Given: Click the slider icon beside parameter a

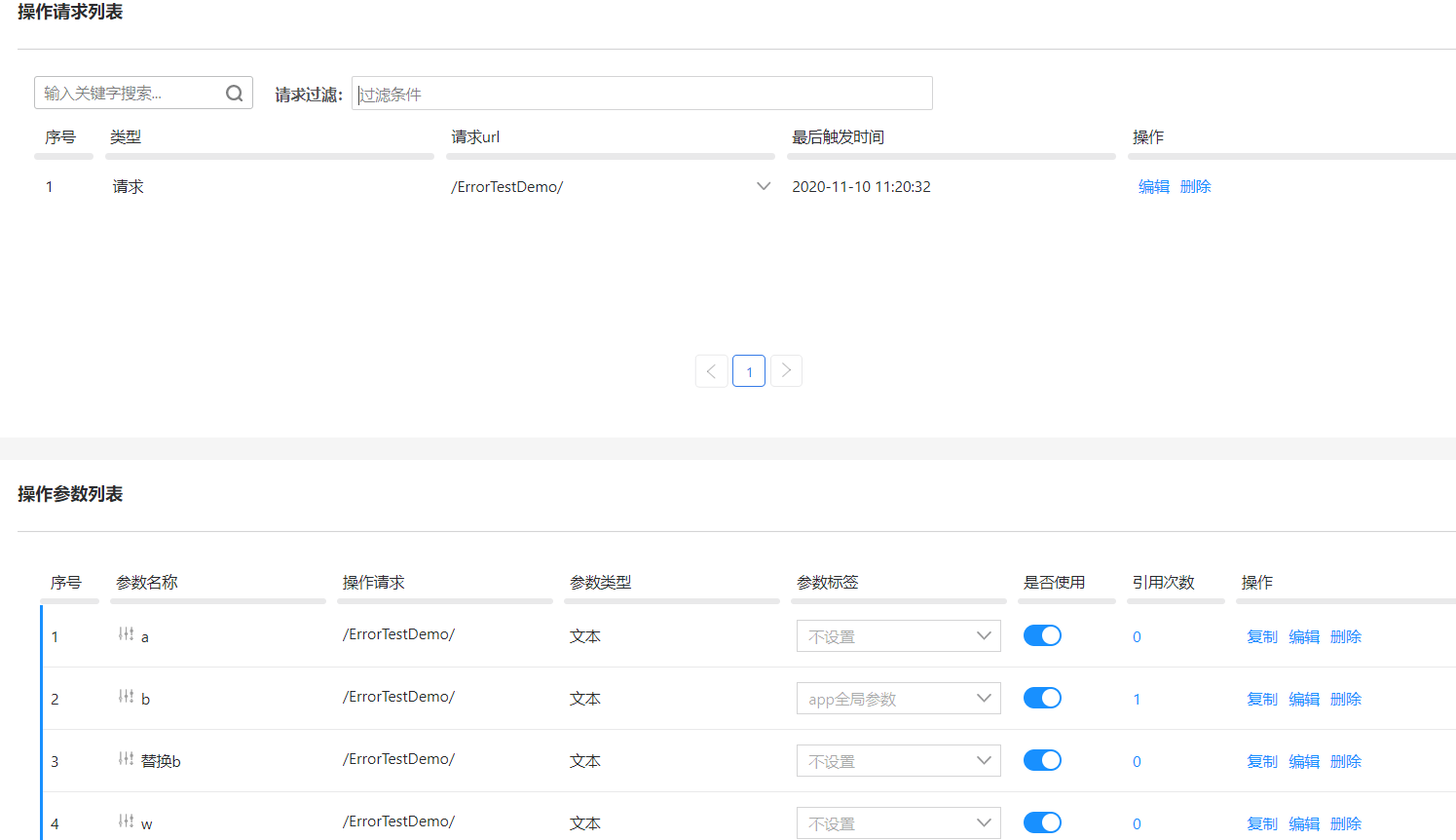Looking at the screenshot, I should tap(126, 634).
